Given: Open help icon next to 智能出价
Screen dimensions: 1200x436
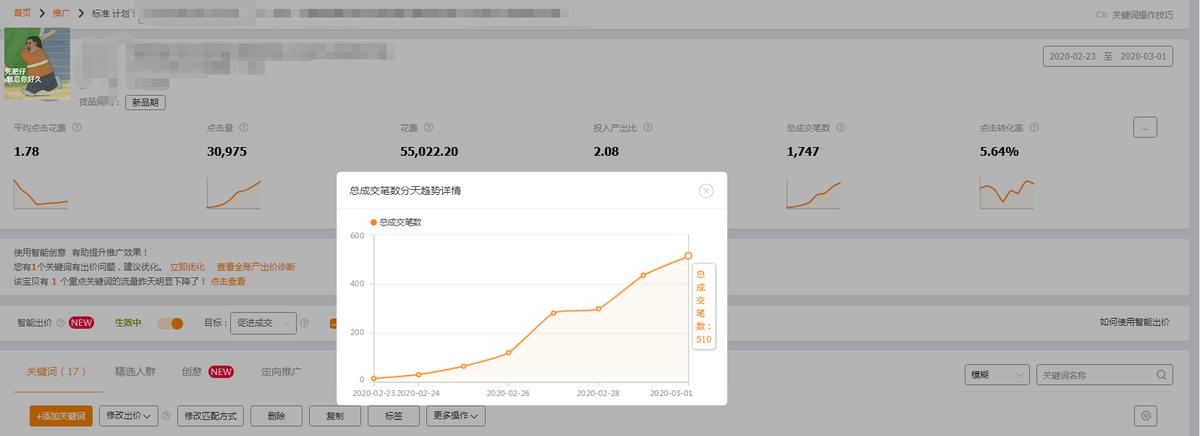Looking at the screenshot, I should point(60,323).
